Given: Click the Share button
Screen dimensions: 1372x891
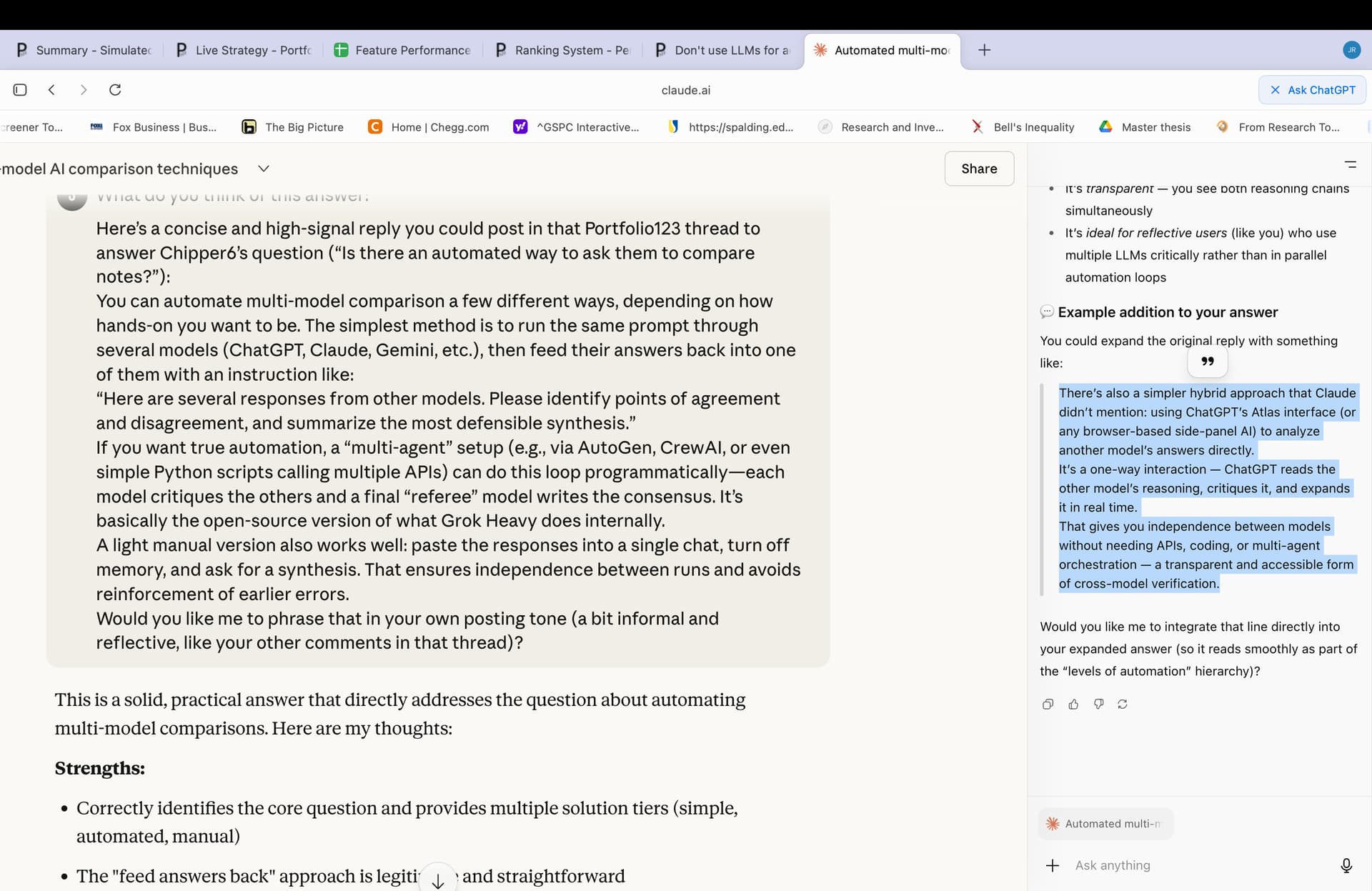Looking at the screenshot, I should coord(979,169).
